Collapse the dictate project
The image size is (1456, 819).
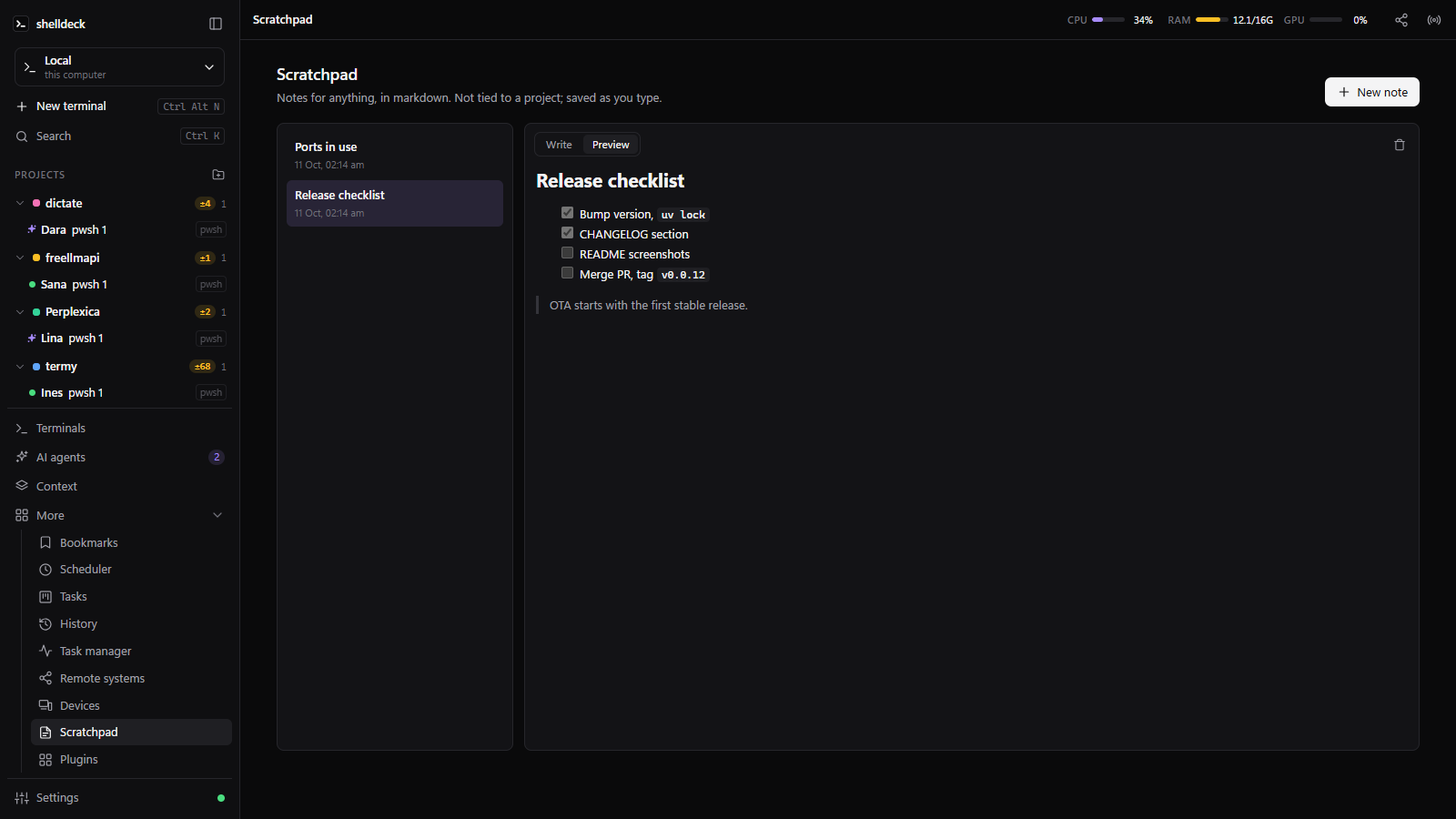click(x=20, y=204)
